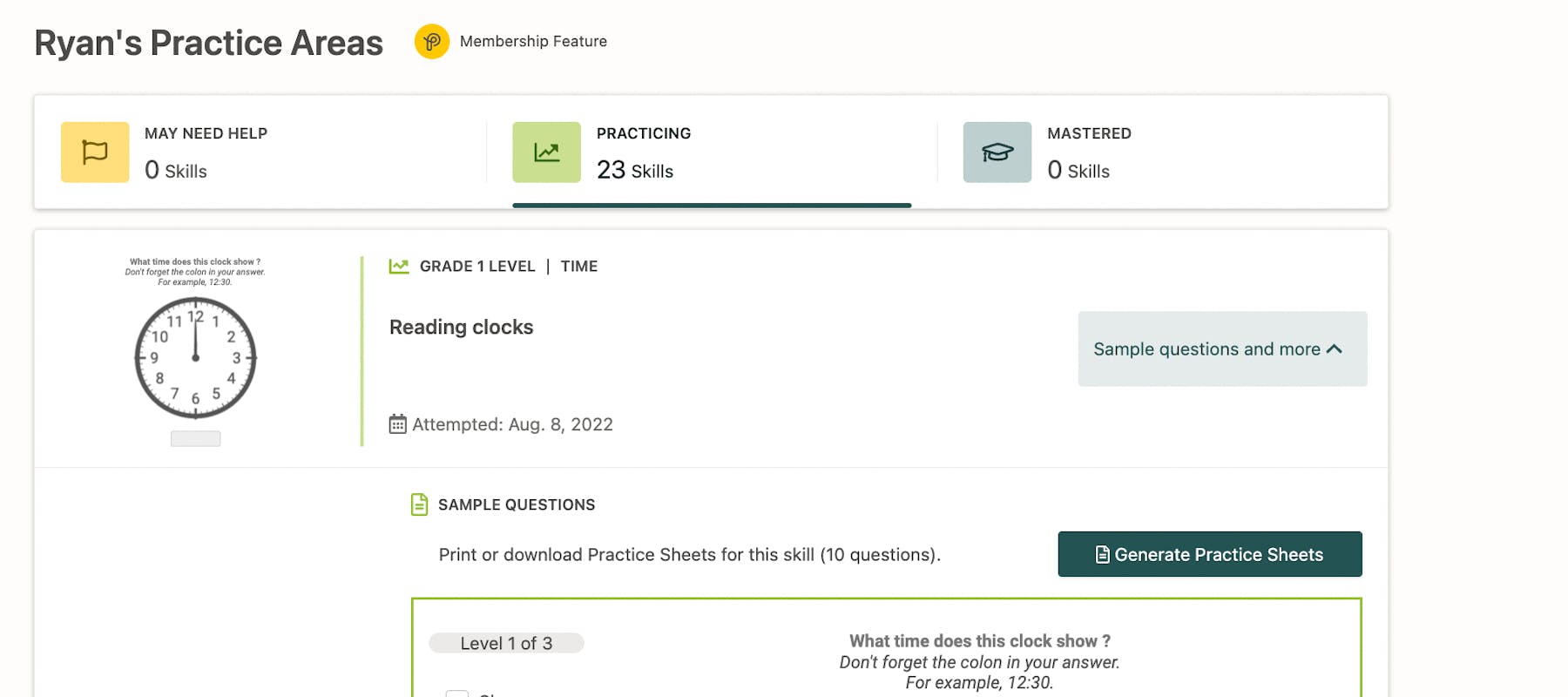Click the graduation cap Mastered icon

click(997, 152)
